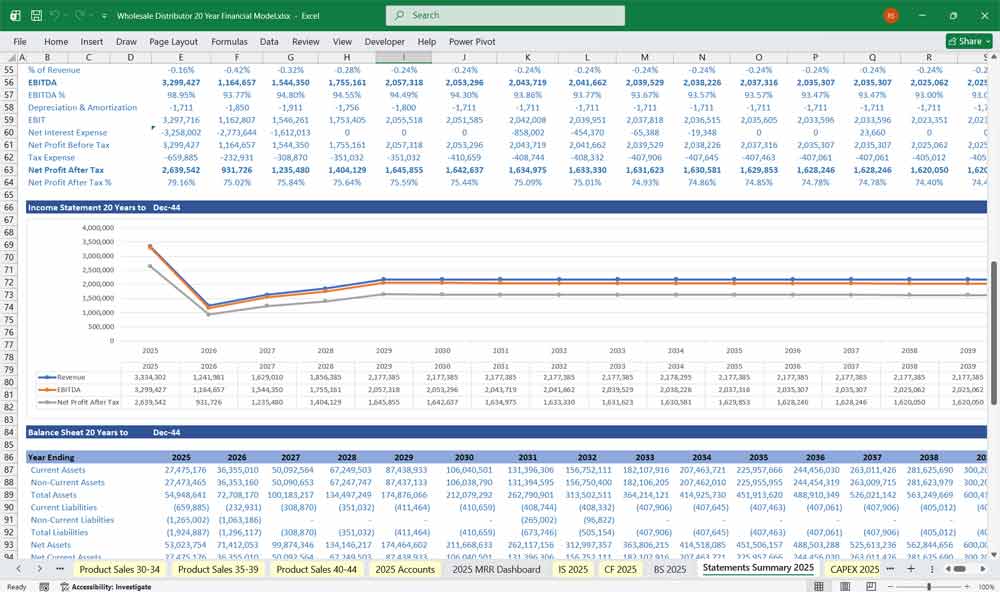
Task: Click the Save icon in the Quick Access Toolbar
Action: pyautogui.click(x=36, y=16)
